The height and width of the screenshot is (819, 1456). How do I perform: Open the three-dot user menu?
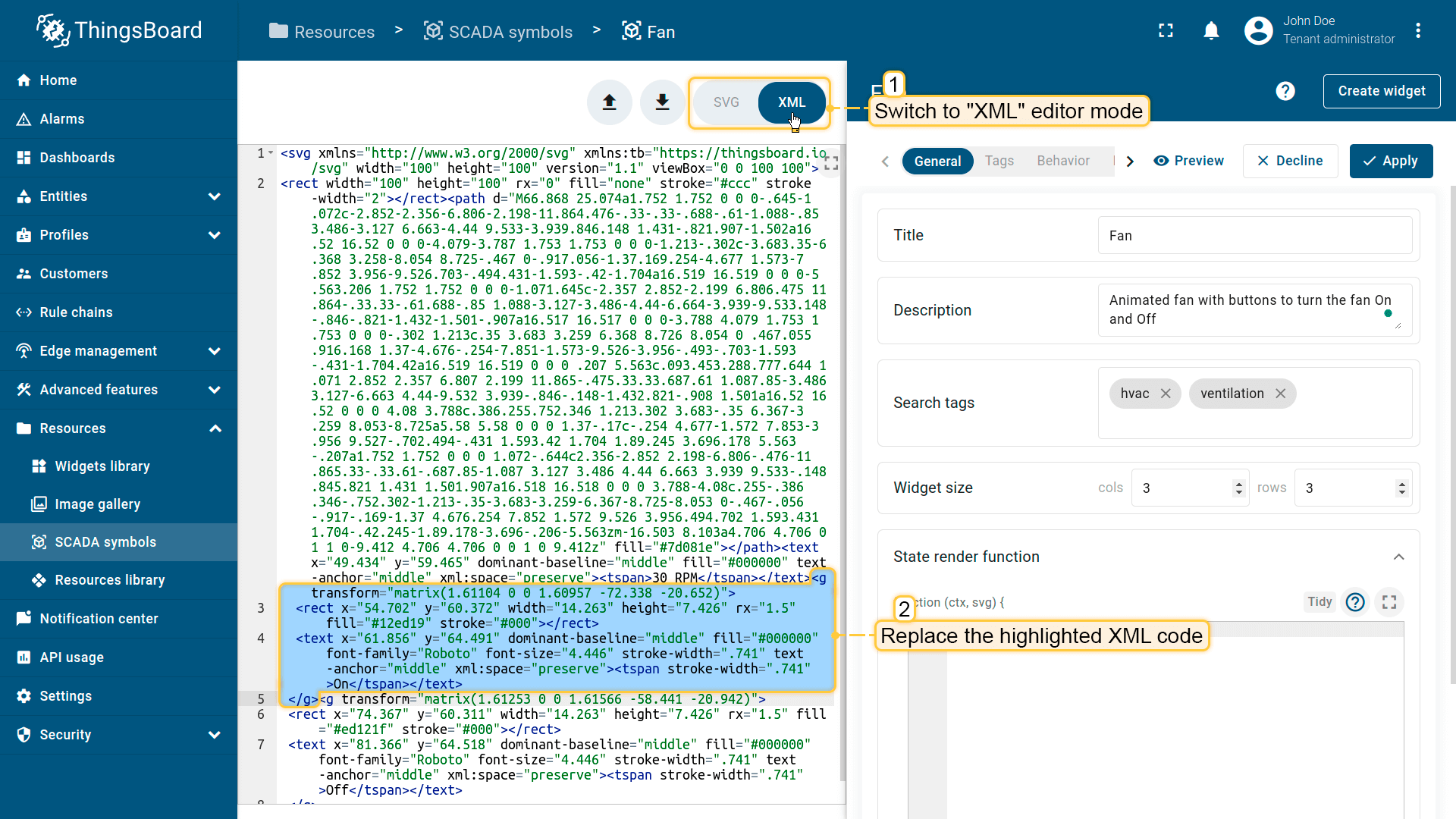(1417, 30)
